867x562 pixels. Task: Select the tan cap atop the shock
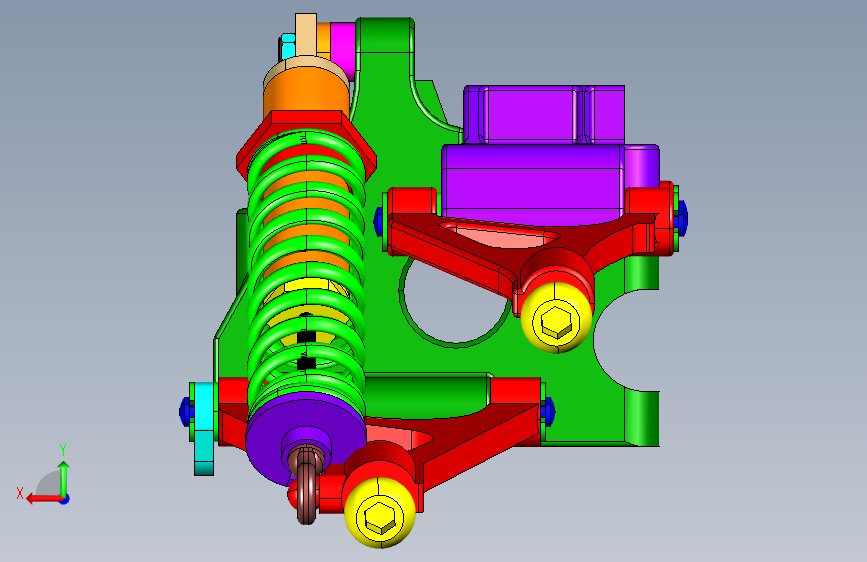pos(306,34)
